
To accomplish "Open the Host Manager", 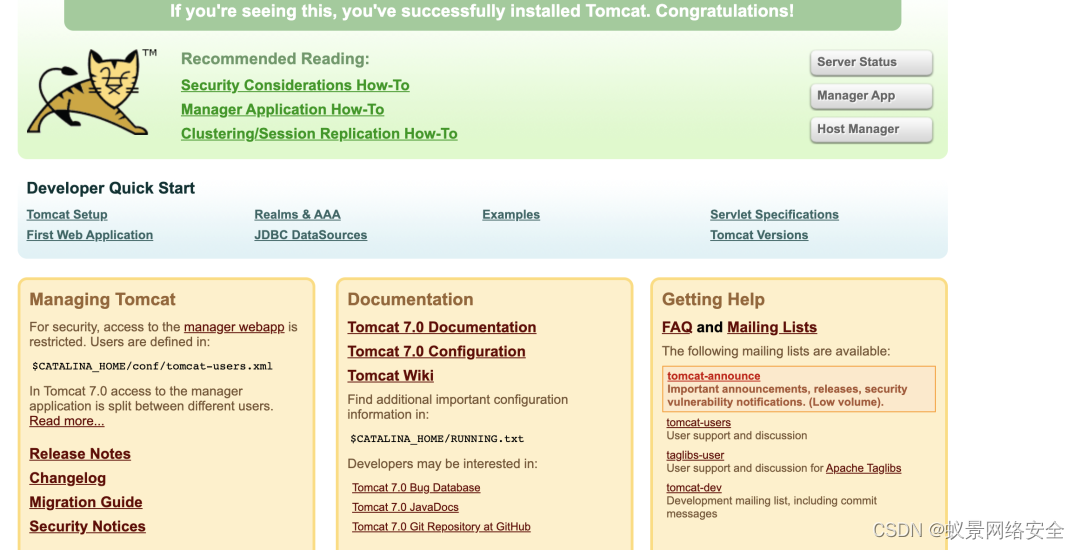I will pos(871,129).
